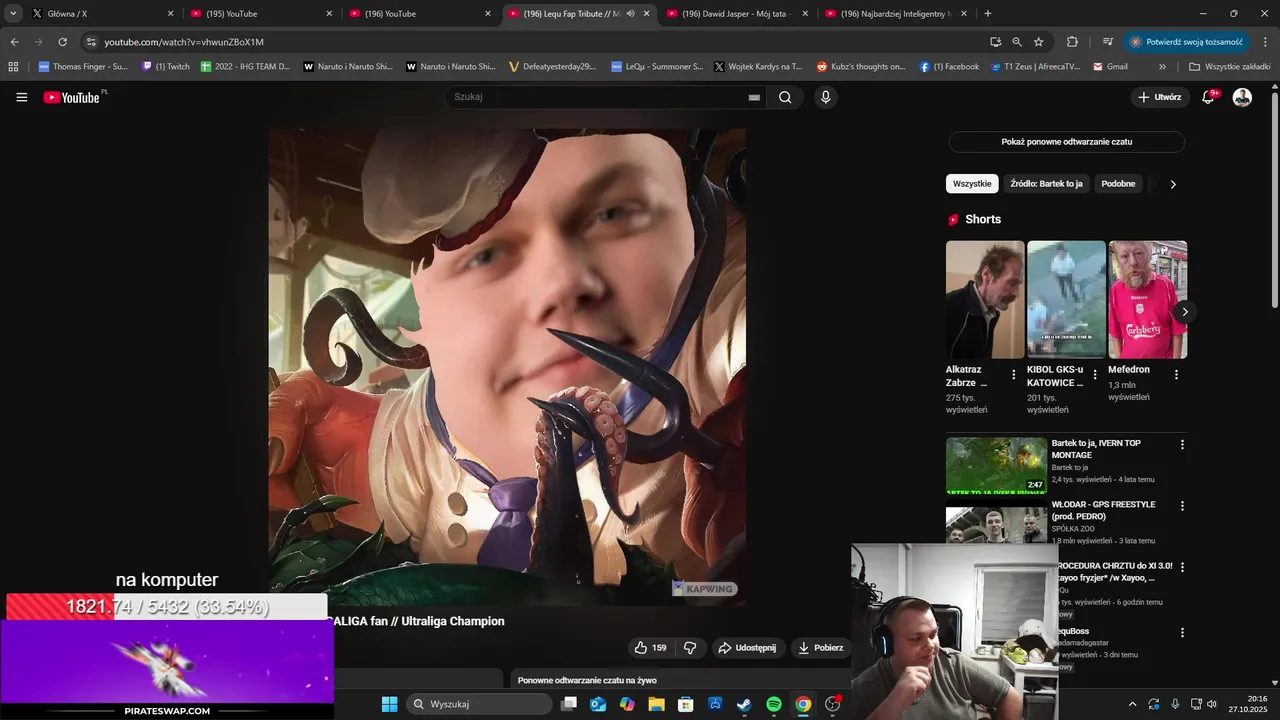Open the tab search dropdown arrow

tap(13, 14)
